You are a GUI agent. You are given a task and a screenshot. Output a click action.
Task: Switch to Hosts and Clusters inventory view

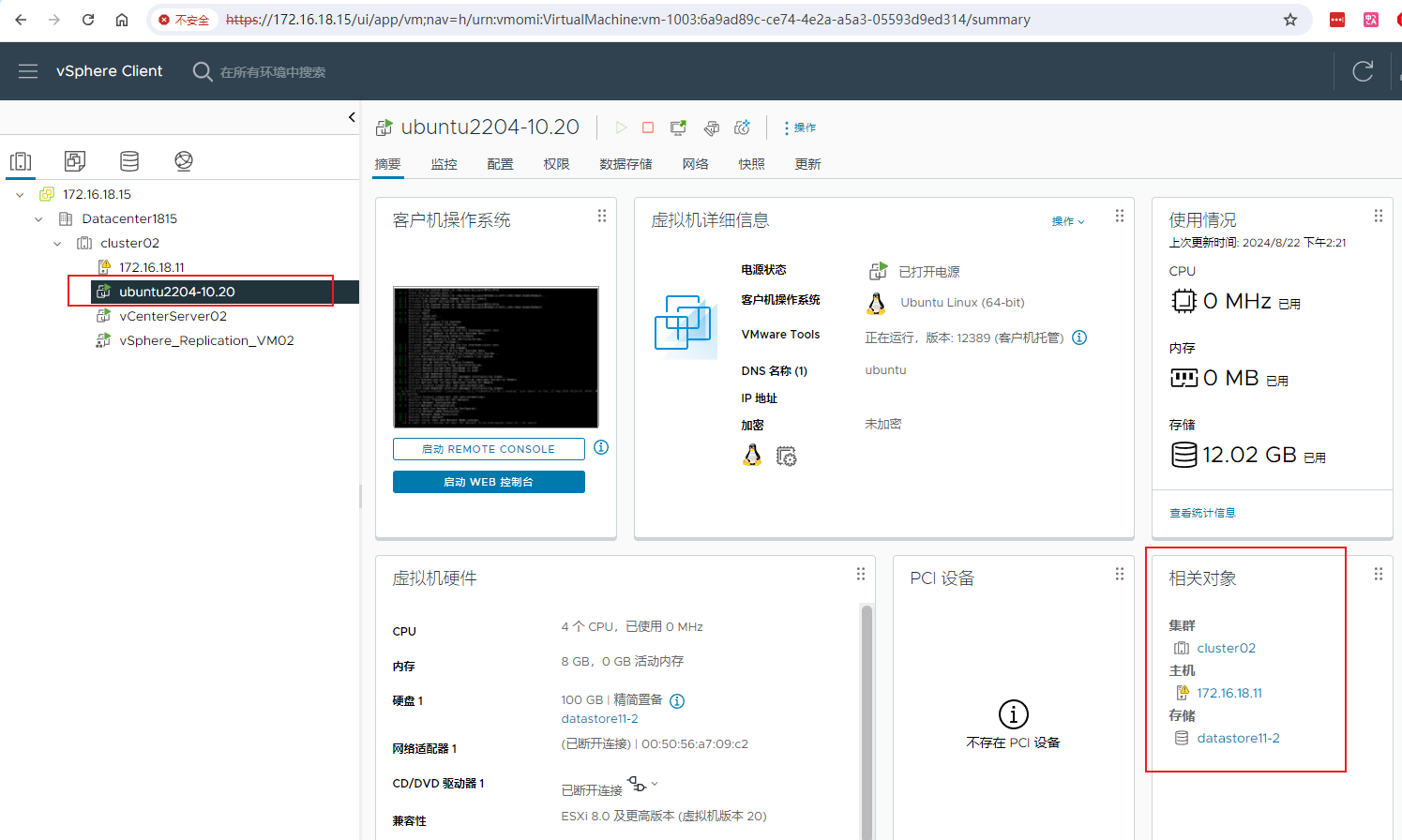21,161
